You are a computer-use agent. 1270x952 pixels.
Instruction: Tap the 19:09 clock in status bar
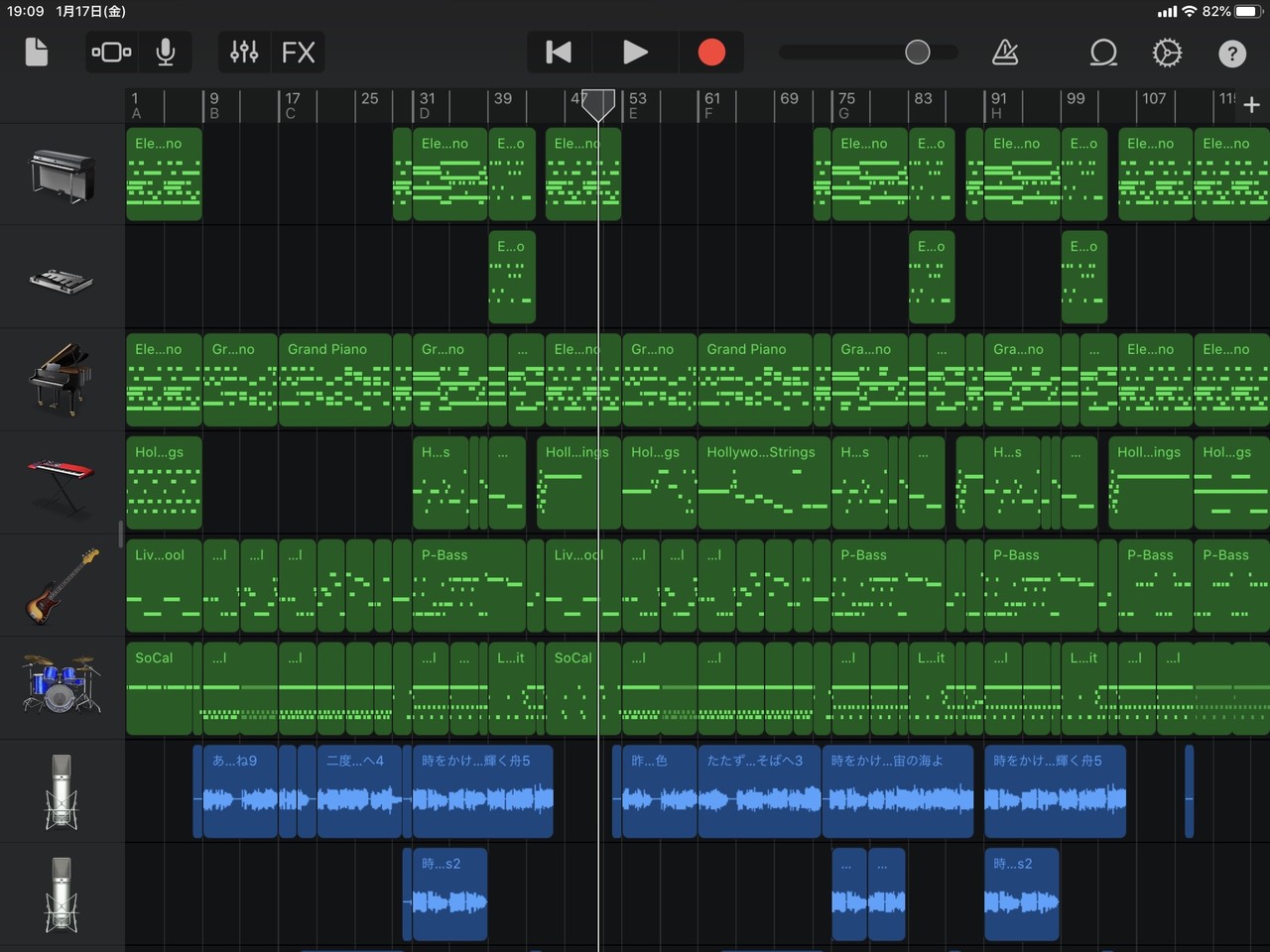tap(26, 11)
